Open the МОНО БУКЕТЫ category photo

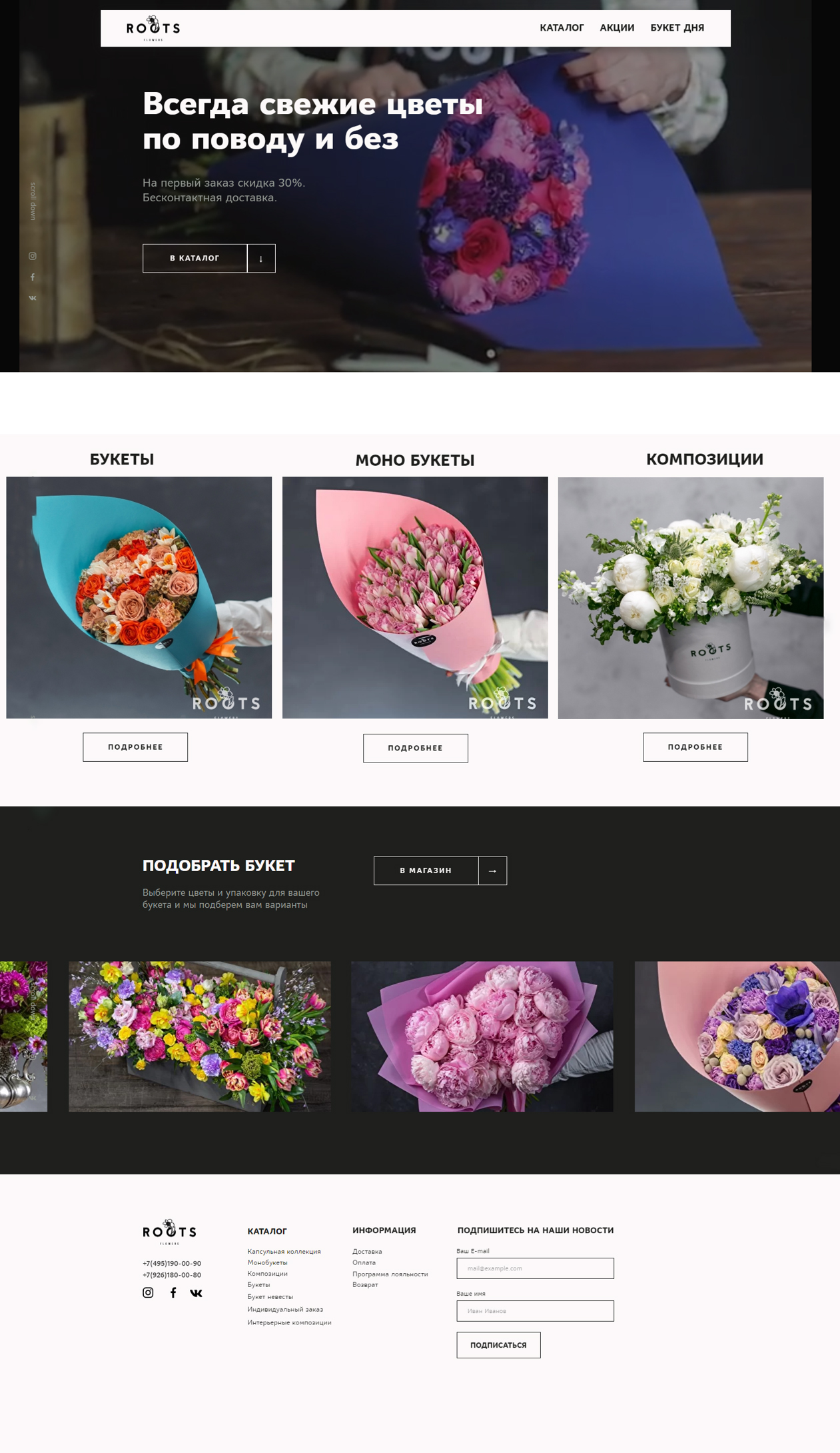(x=415, y=597)
